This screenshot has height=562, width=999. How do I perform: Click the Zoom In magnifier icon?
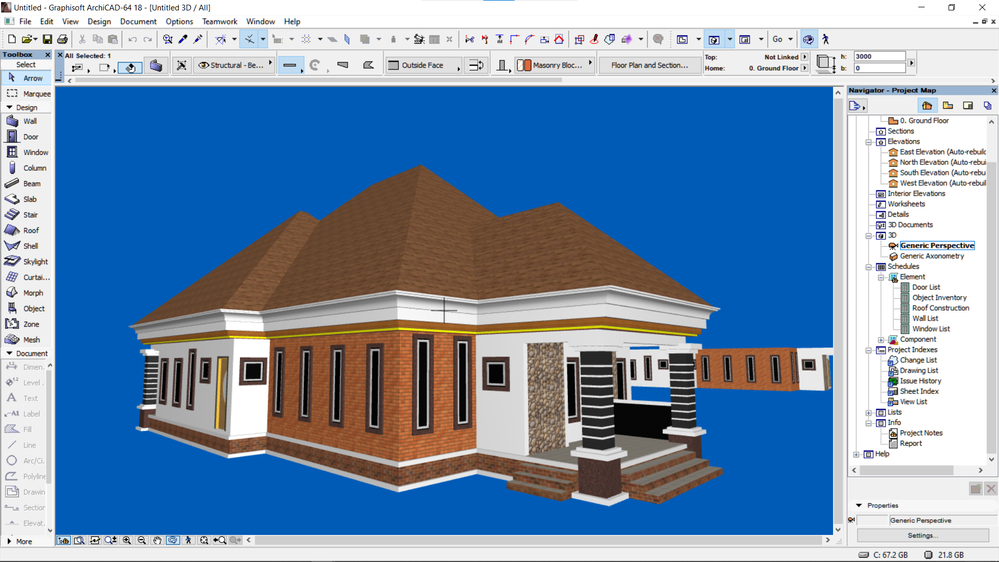point(126,540)
